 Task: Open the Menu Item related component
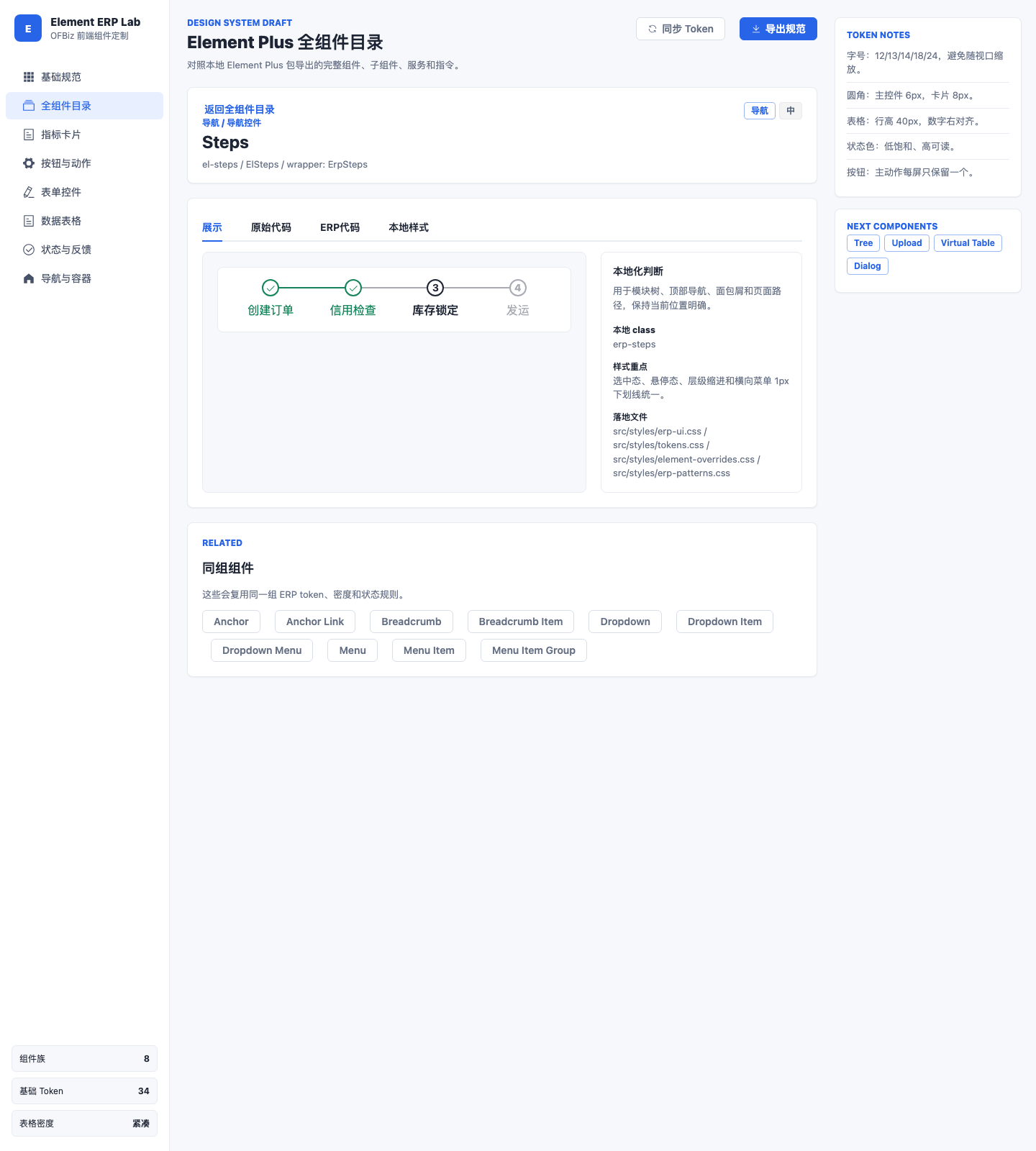[x=429, y=650]
